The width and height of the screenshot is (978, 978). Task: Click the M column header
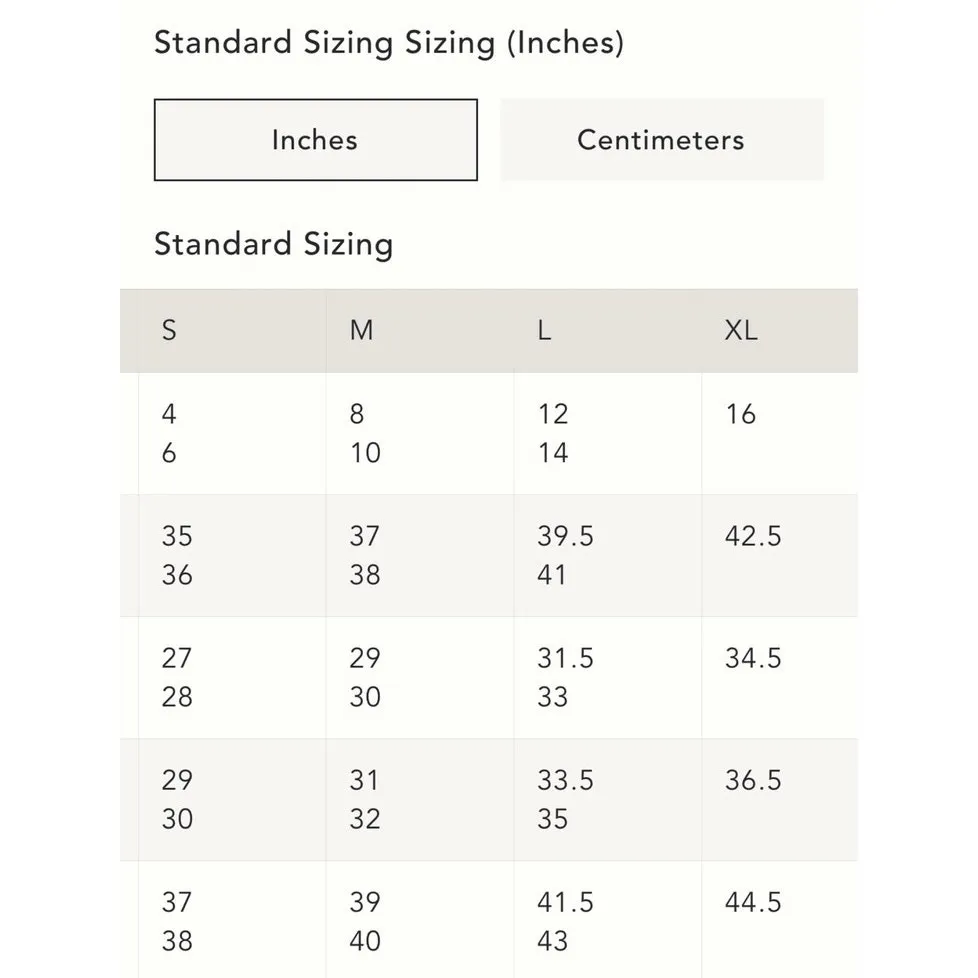(x=361, y=330)
